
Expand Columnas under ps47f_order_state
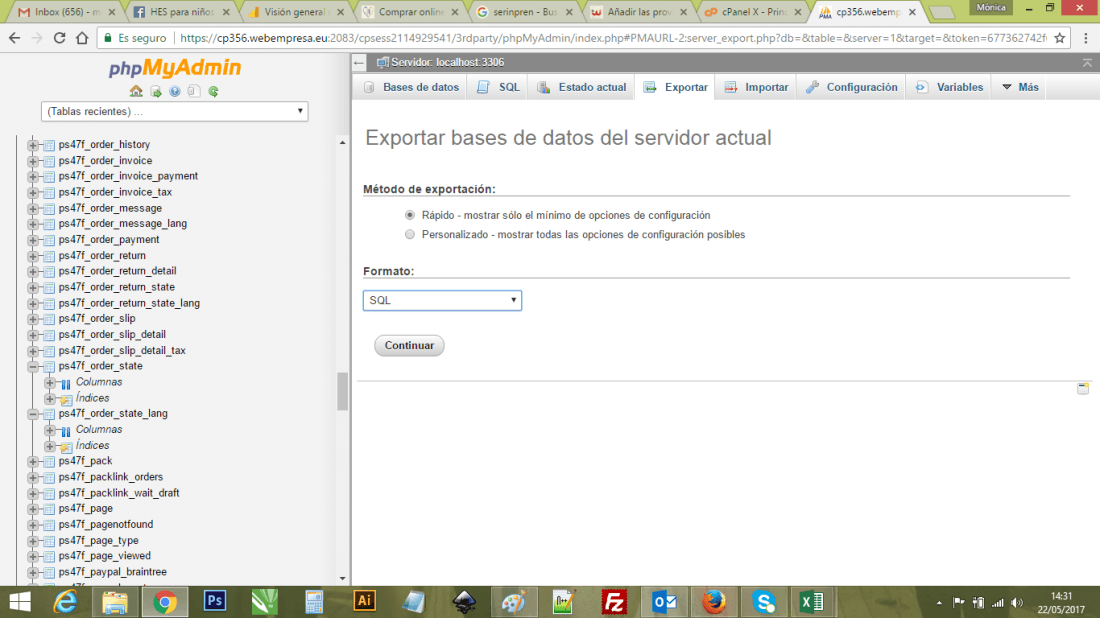pyautogui.click(x=49, y=383)
